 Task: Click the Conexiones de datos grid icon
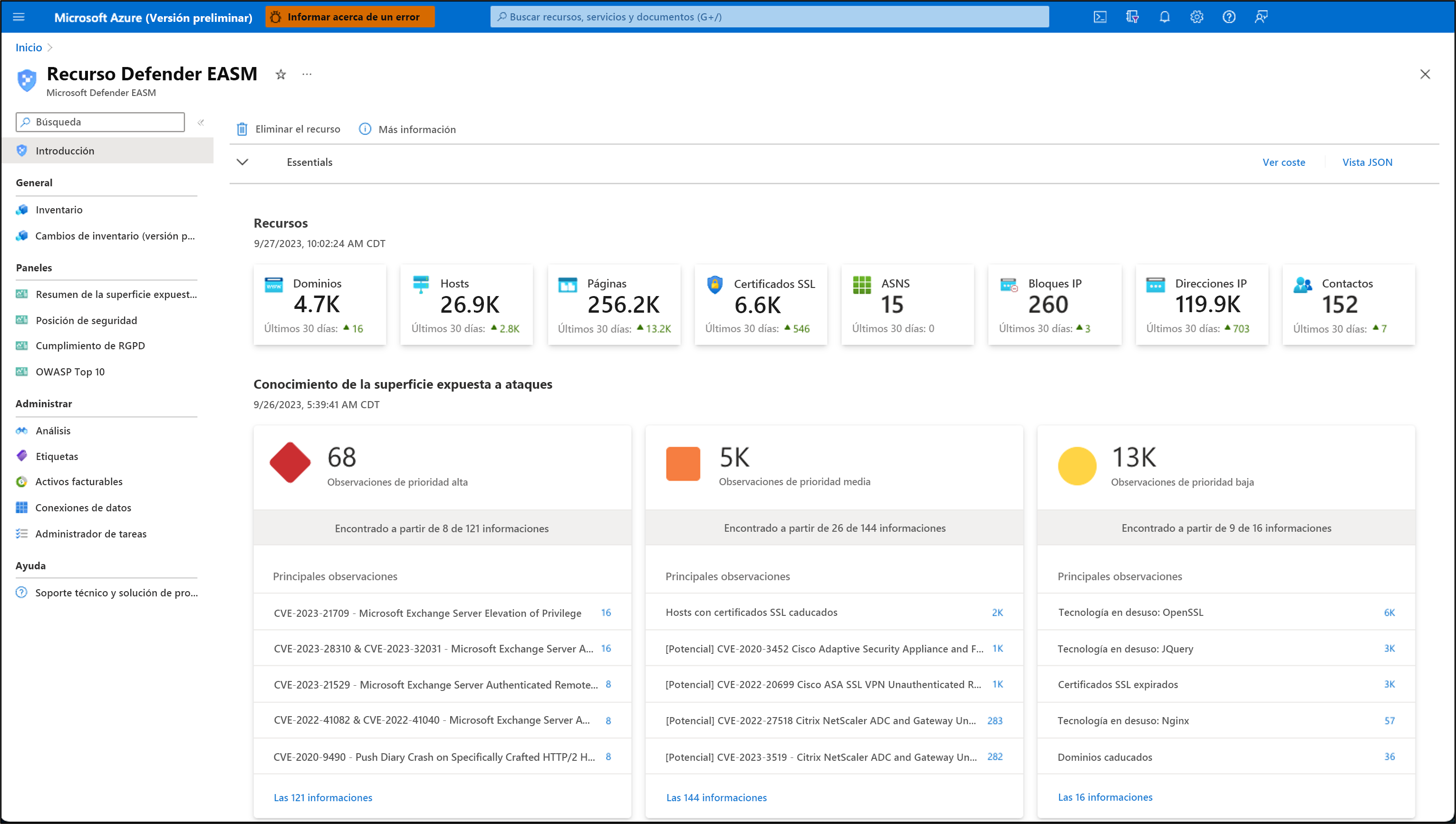point(21,508)
